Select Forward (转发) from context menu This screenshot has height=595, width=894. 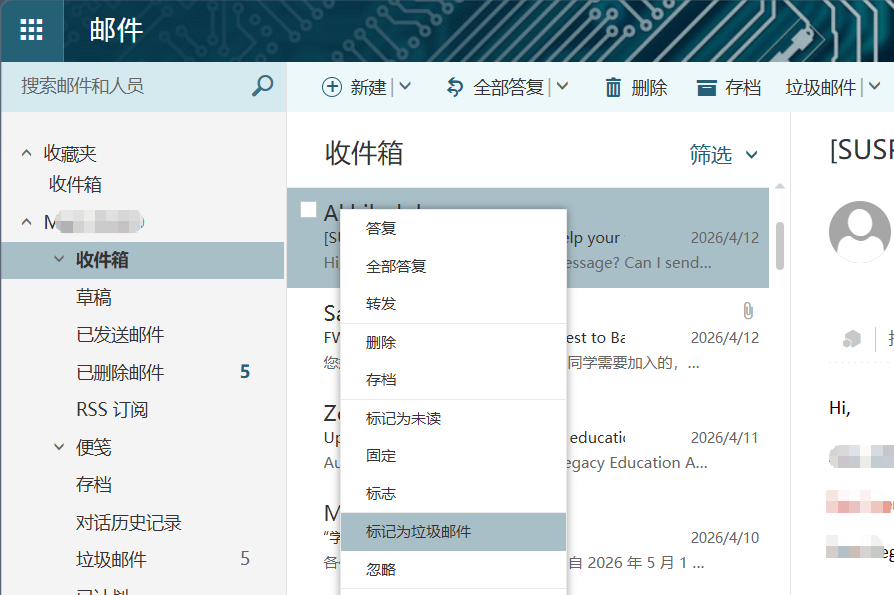[381, 304]
